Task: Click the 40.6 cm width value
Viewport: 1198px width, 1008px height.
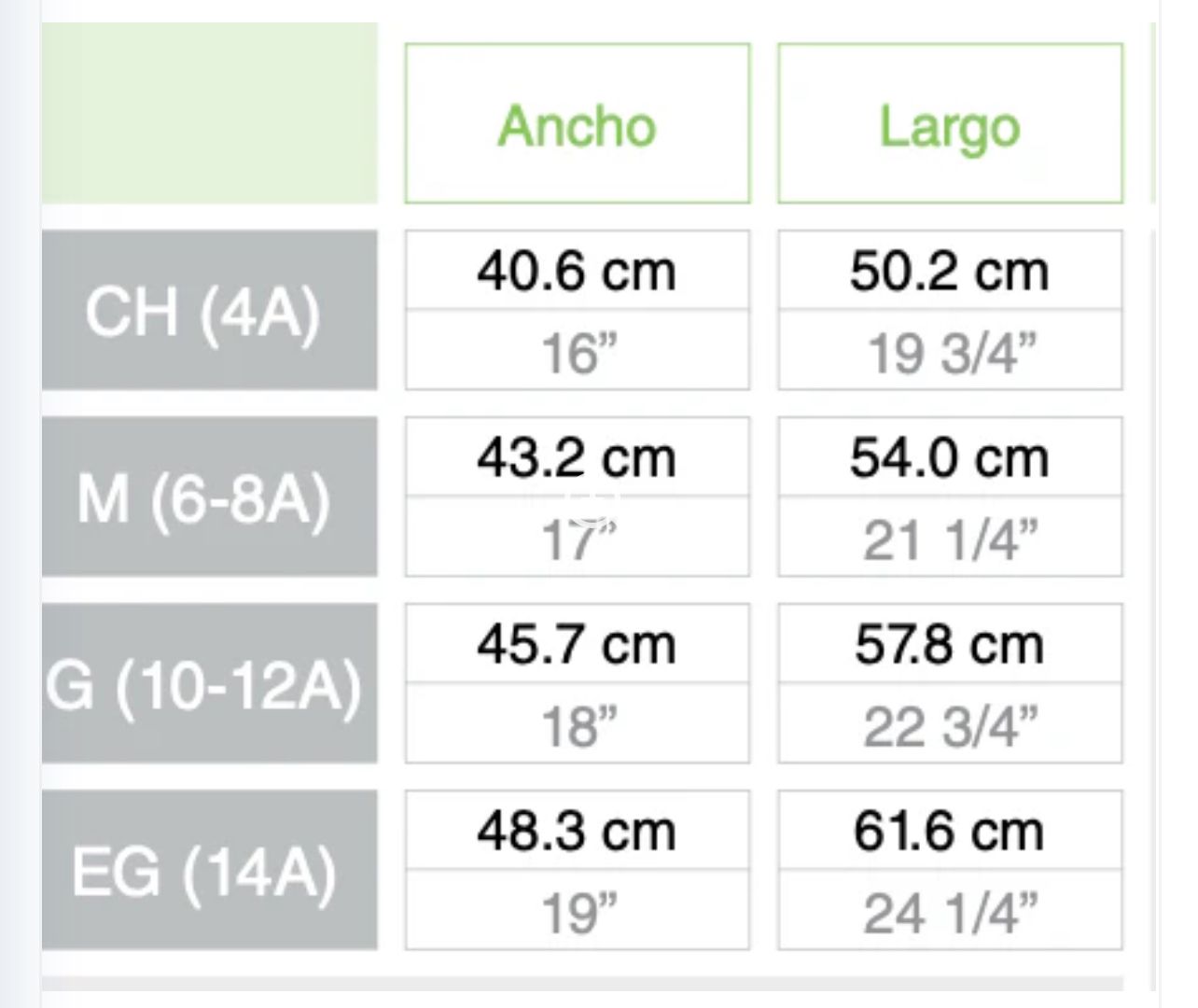Action: pyautogui.click(x=577, y=272)
